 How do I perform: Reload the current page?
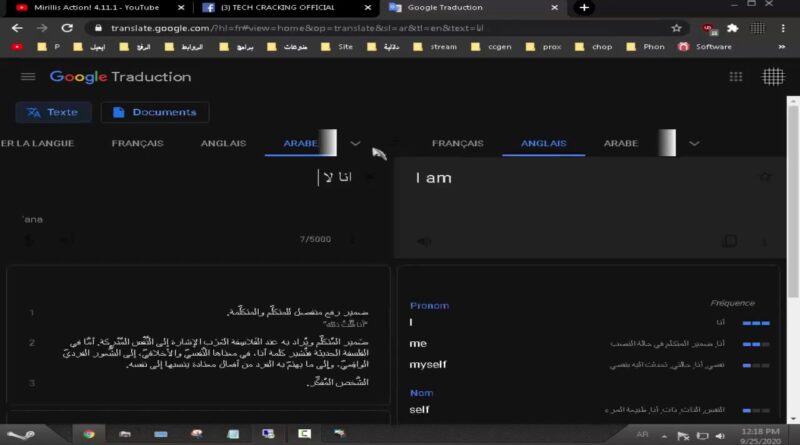pos(67,28)
